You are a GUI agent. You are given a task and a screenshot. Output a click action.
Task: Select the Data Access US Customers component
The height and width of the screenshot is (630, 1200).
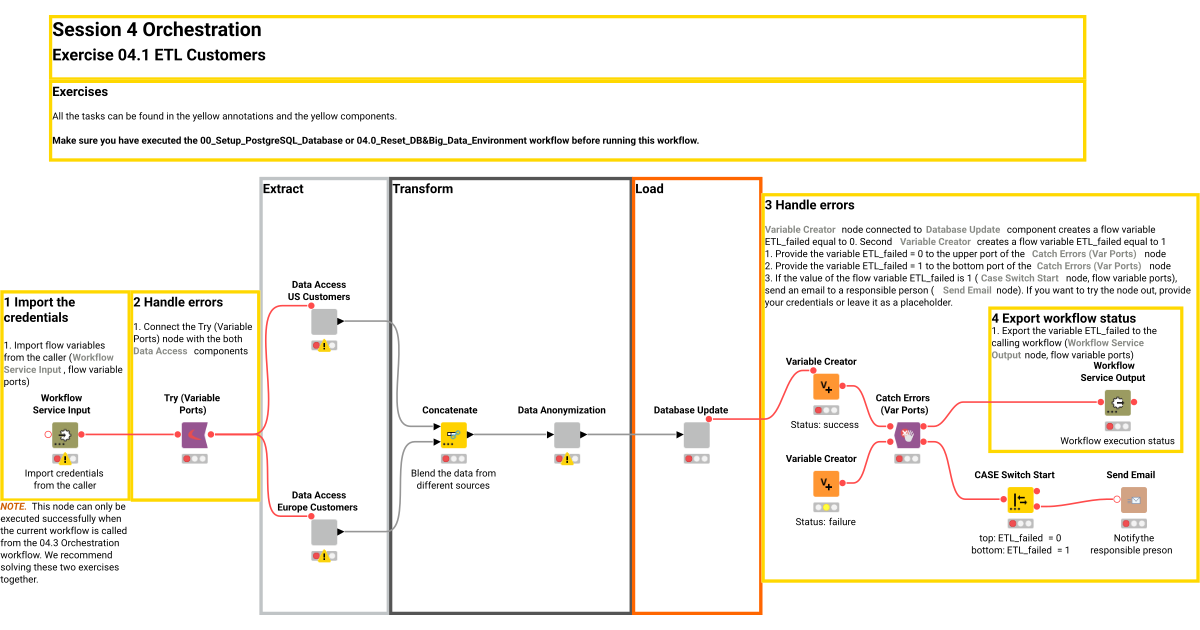(x=323, y=320)
